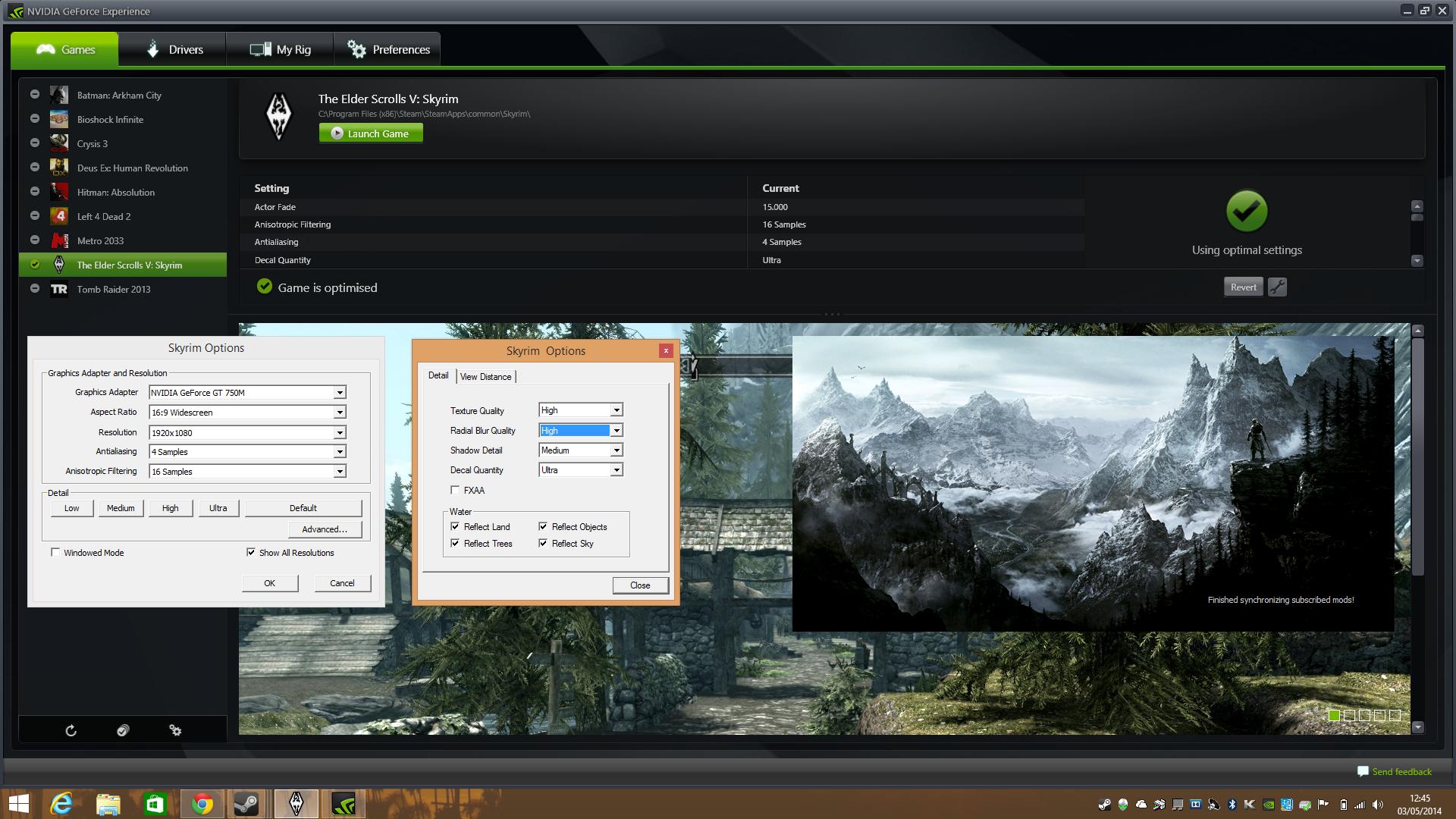Select the View Distance tab
This screenshot has height=819, width=1456.
click(486, 376)
